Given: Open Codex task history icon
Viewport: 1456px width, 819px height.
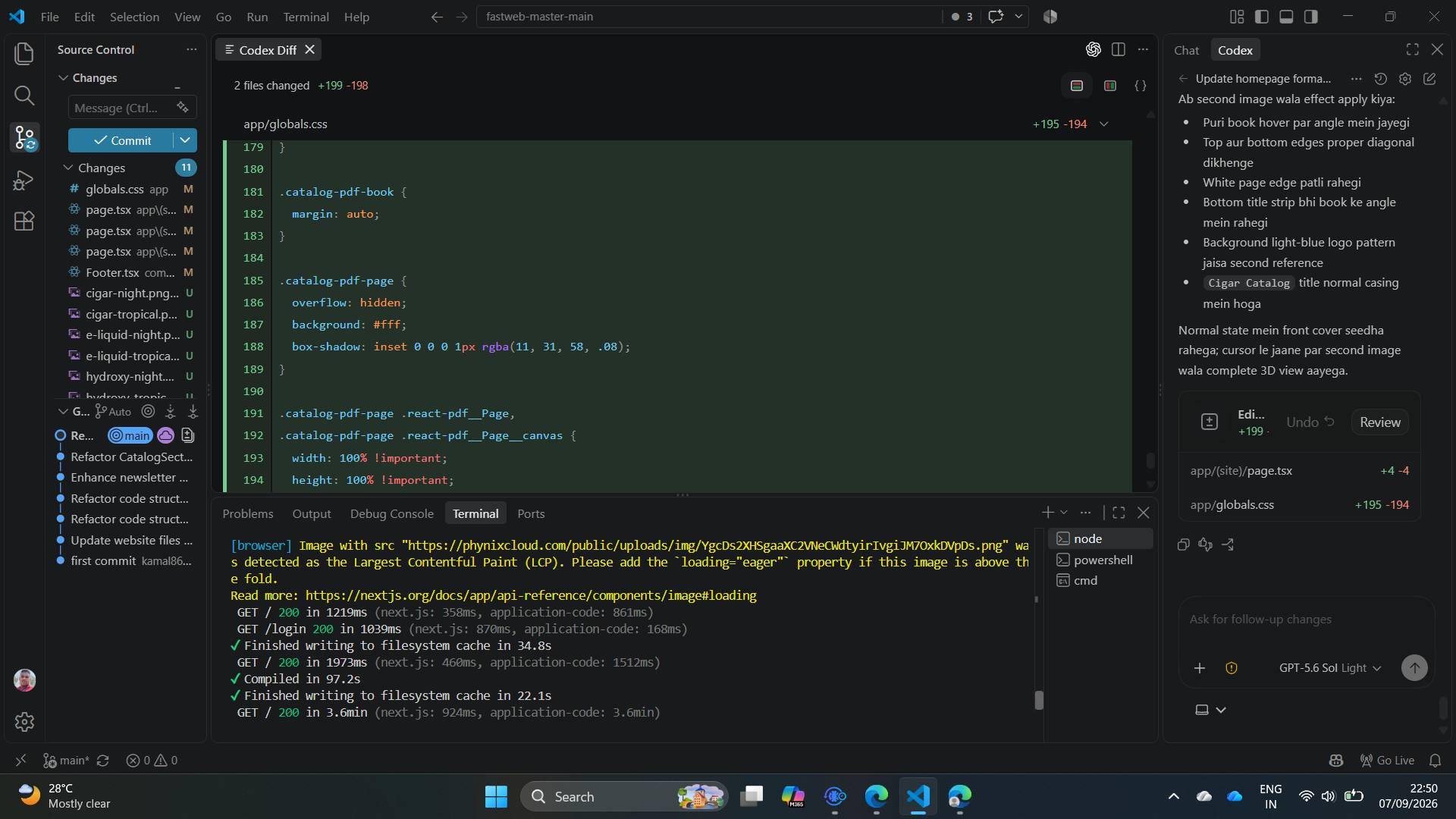Looking at the screenshot, I should click(x=1381, y=79).
